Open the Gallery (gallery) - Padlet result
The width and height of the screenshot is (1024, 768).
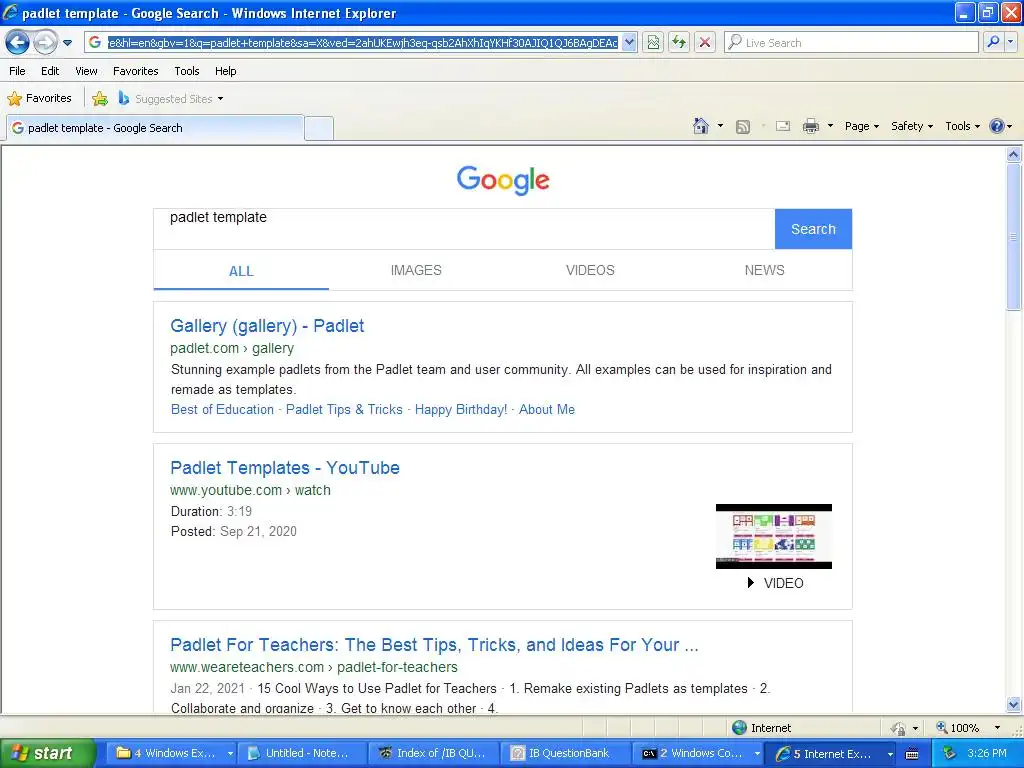tap(267, 326)
